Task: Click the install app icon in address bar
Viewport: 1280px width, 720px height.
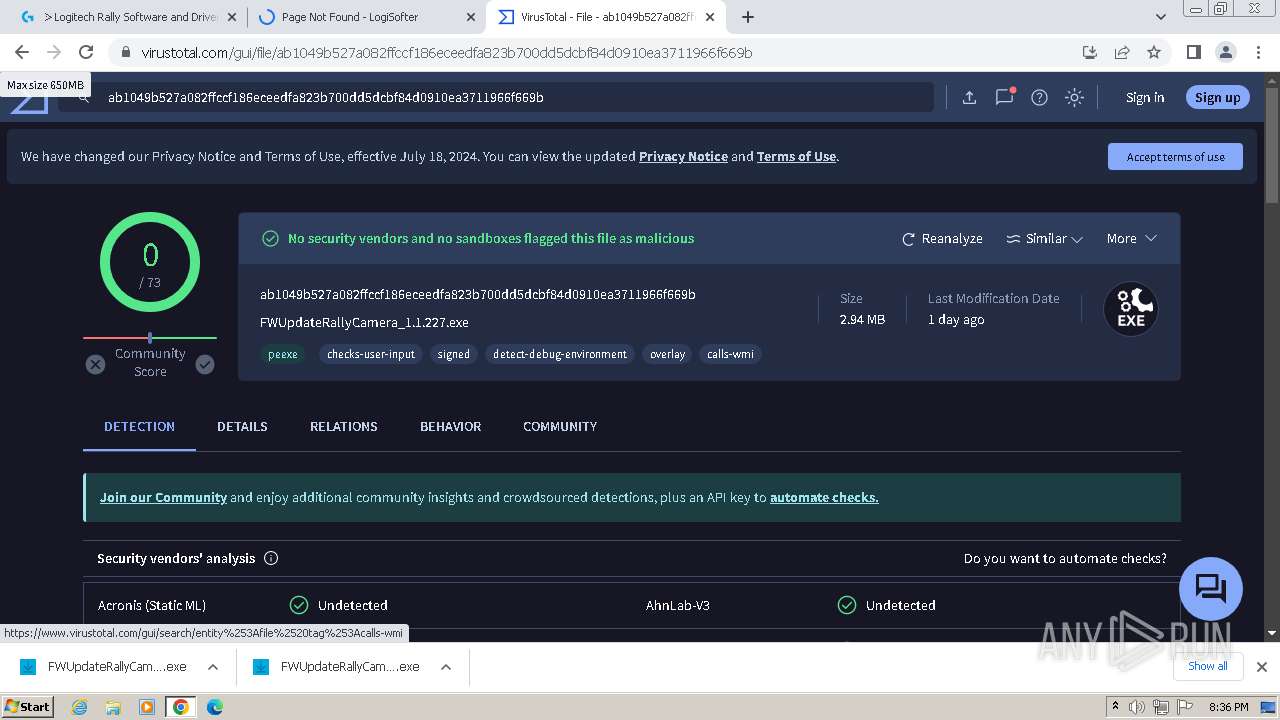Action: pyautogui.click(x=1090, y=52)
